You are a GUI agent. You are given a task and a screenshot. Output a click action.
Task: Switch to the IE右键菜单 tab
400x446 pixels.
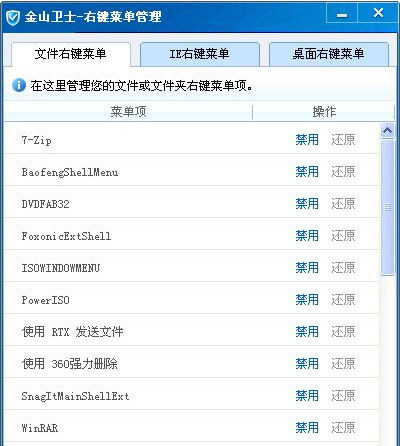pos(199,54)
